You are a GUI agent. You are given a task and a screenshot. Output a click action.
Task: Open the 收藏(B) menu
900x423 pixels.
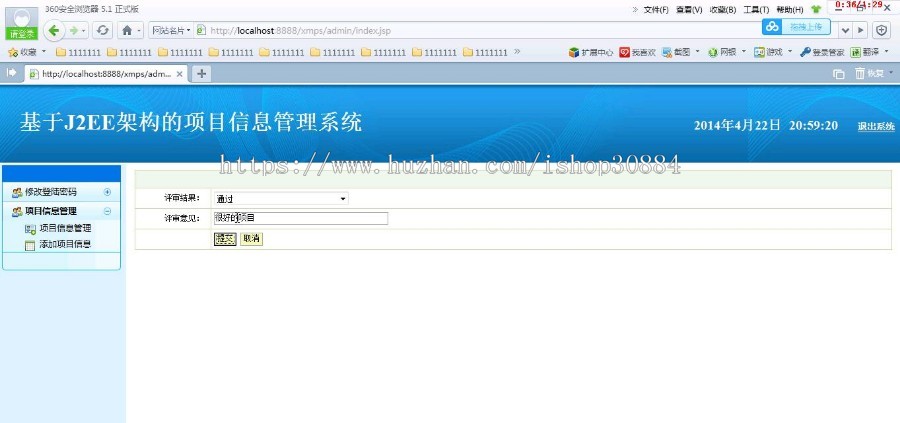[723, 10]
